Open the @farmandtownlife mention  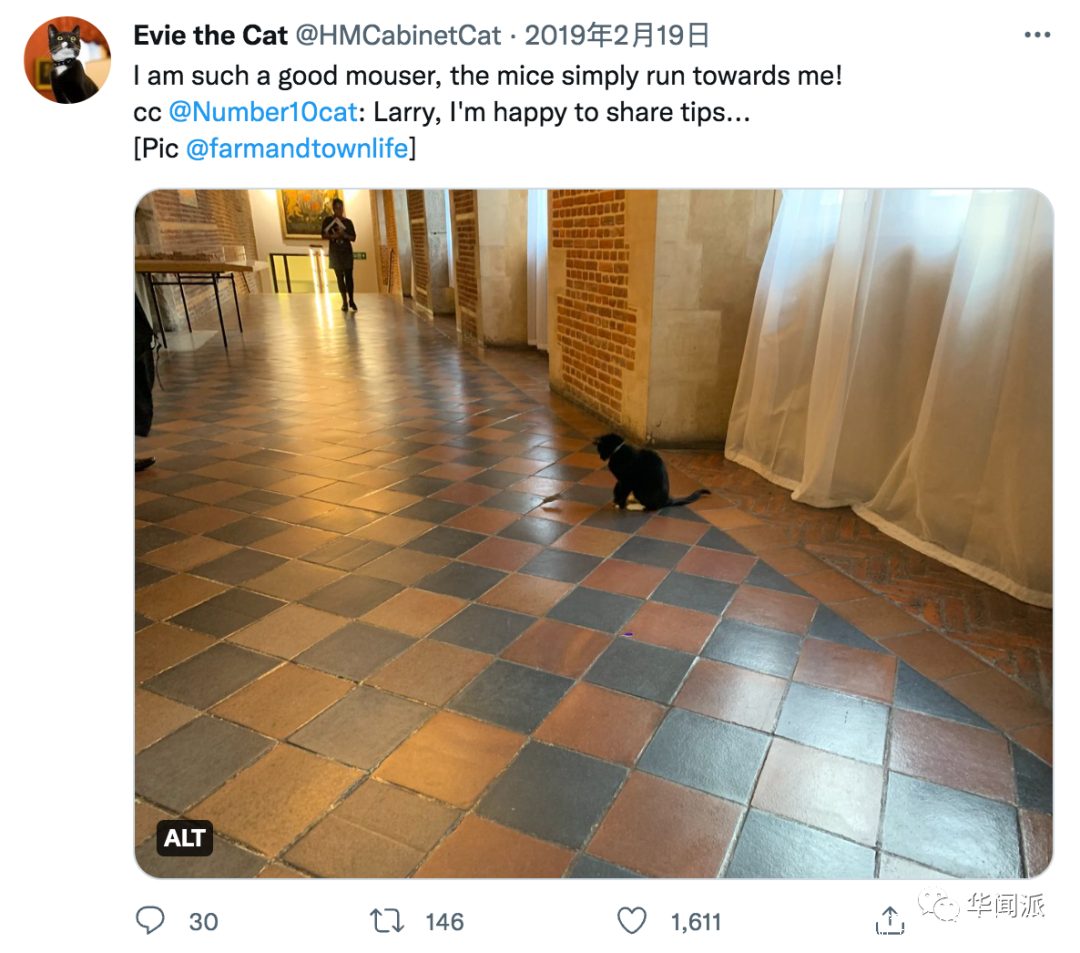pyautogui.click(x=298, y=148)
